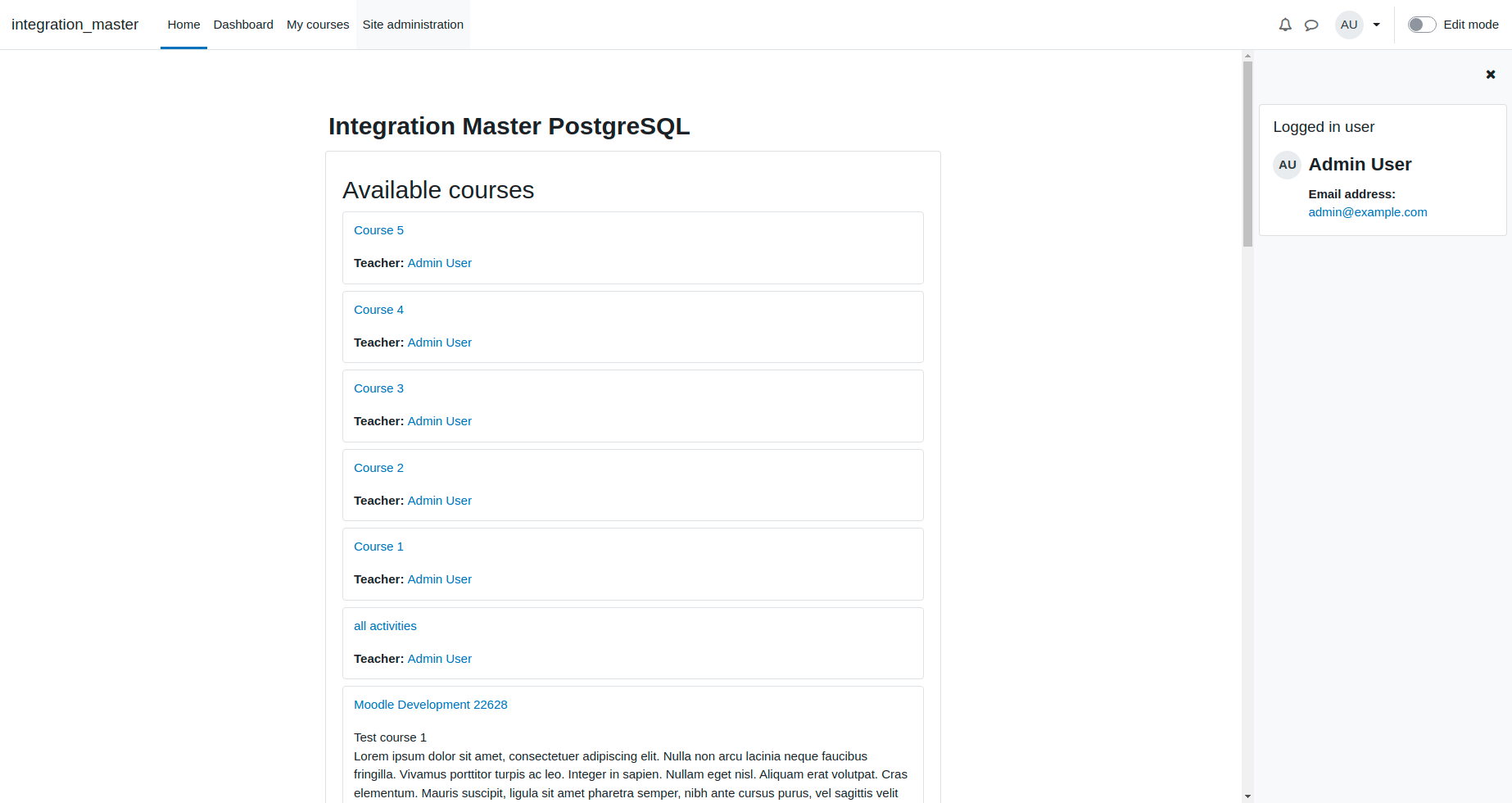Click admin@example.com email link
The image size is (1512, 803).
pos(1368,212)
